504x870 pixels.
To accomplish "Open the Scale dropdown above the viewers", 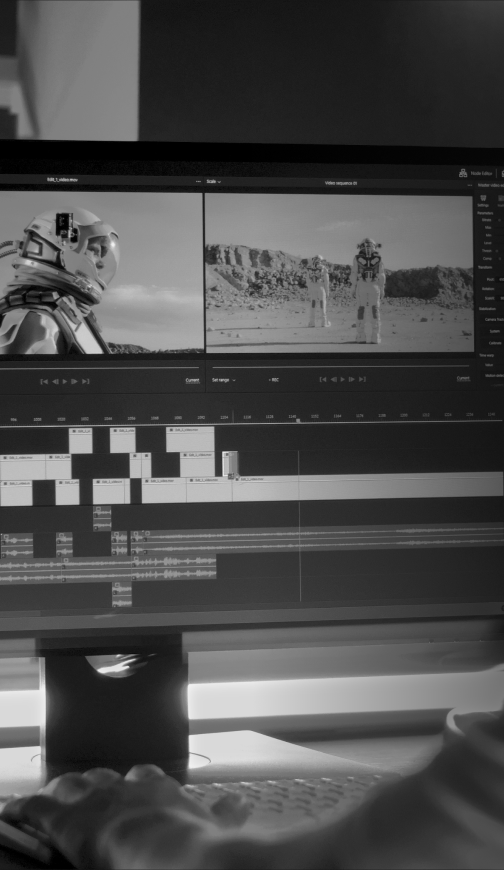I will point(214,181).
